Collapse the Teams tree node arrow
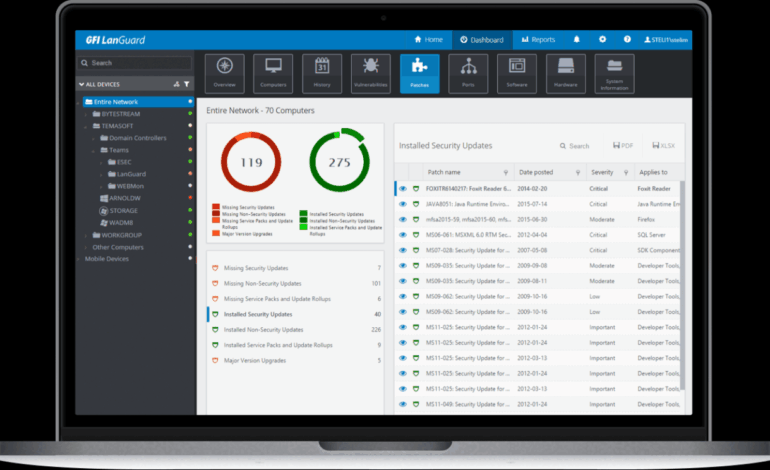 [x=93, y=150]
